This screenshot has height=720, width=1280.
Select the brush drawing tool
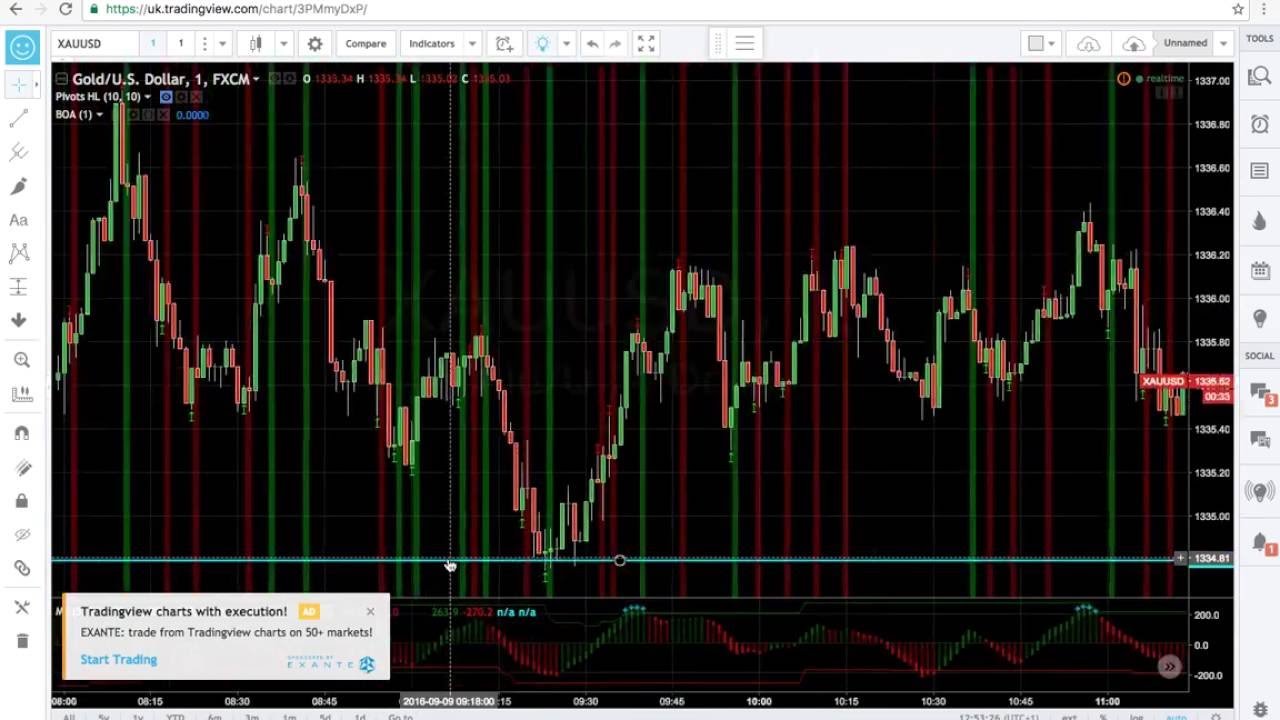point(19,186)
